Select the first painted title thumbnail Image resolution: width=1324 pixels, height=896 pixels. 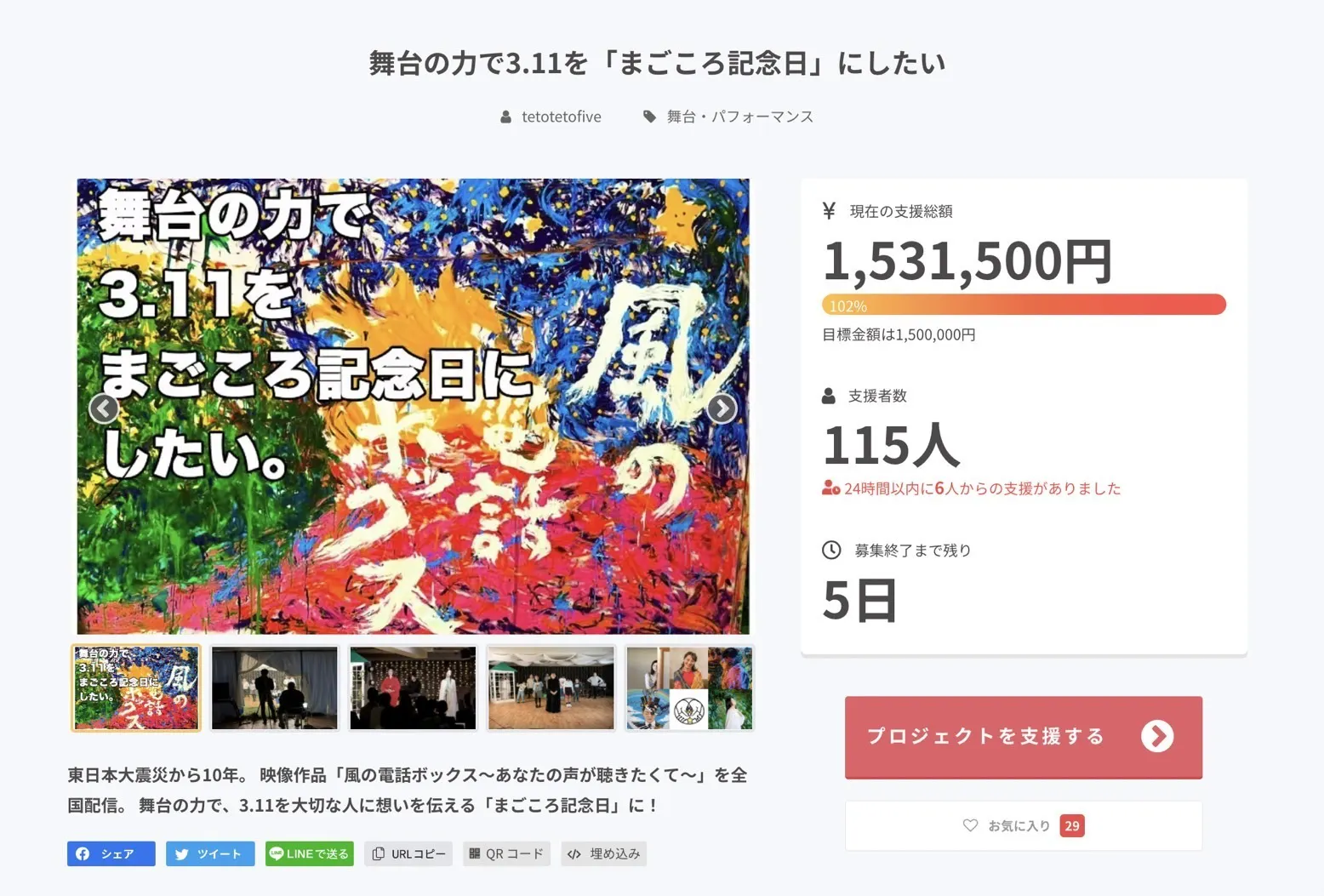coord(136,688)
